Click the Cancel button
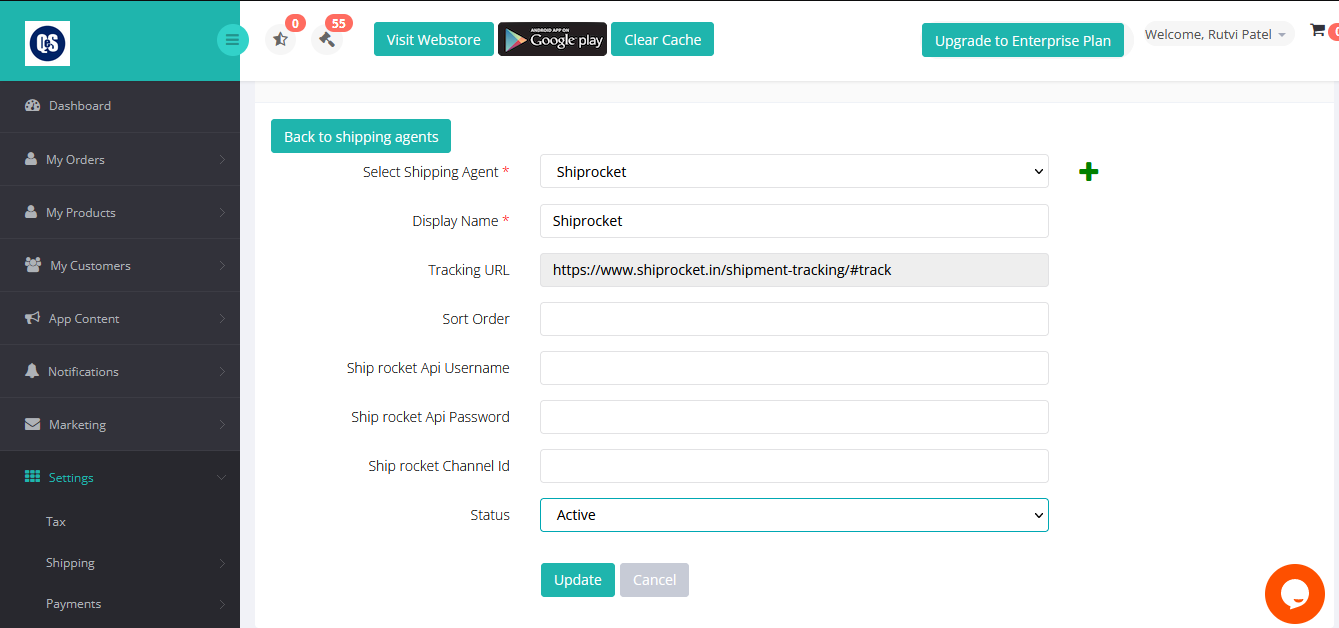The image size is (1339, 628). [x=654, y=580]
